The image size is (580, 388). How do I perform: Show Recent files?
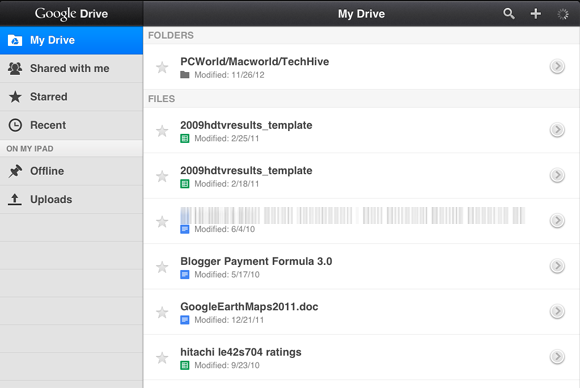click(71, 125)
